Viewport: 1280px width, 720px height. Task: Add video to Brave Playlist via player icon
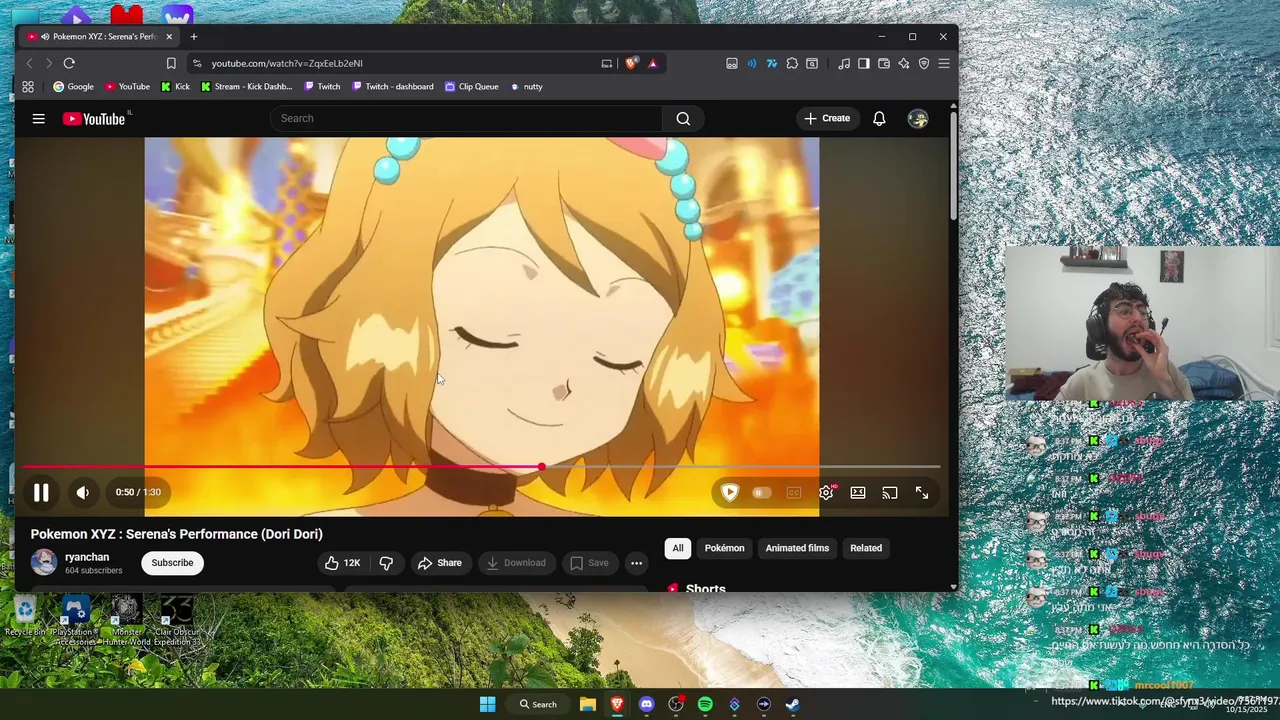(730, 492)
